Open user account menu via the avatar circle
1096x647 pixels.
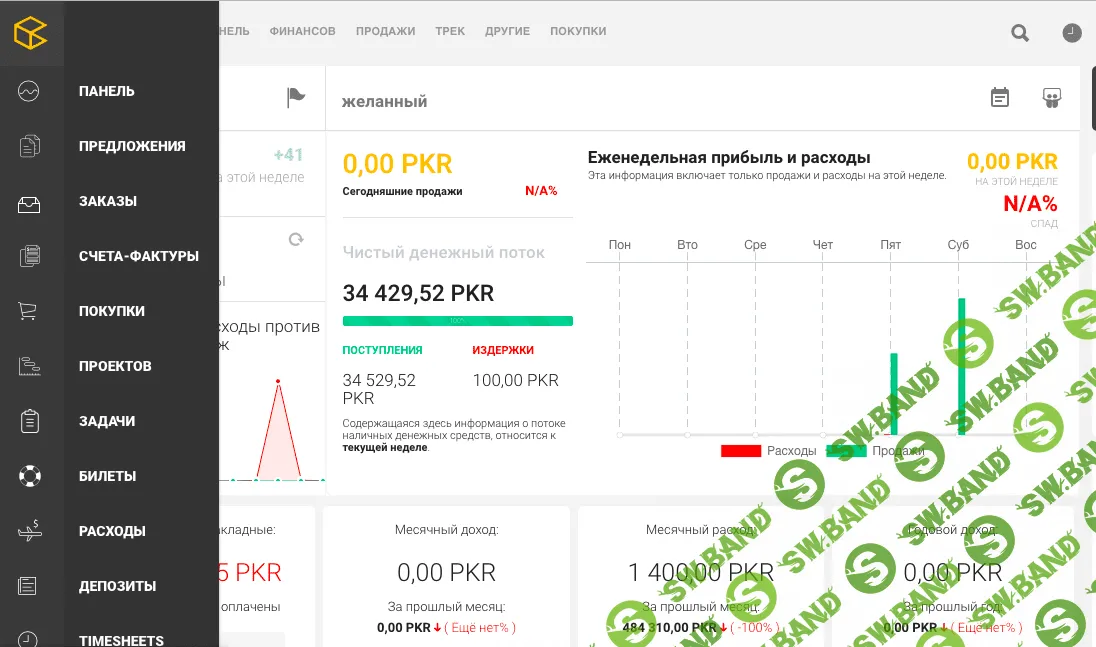[1071, 32]
